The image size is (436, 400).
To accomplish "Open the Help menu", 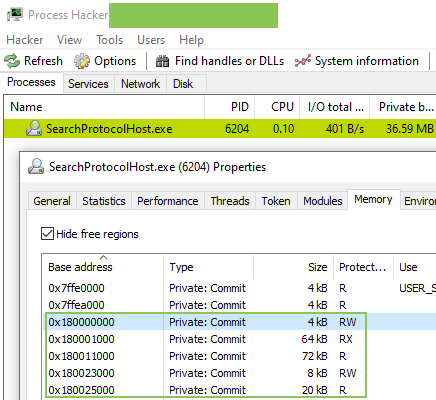I will pyautogui.click(x=191, y=40).
